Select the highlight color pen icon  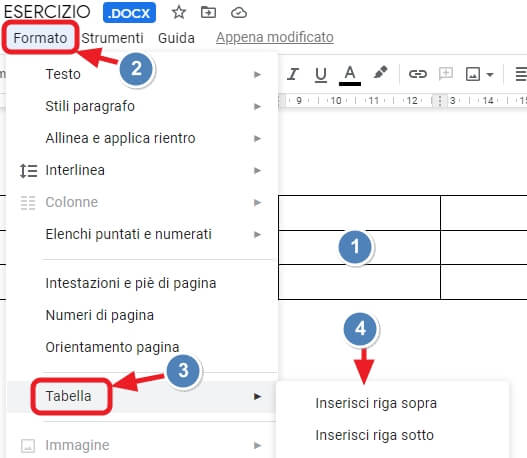[x=380, y=73]
